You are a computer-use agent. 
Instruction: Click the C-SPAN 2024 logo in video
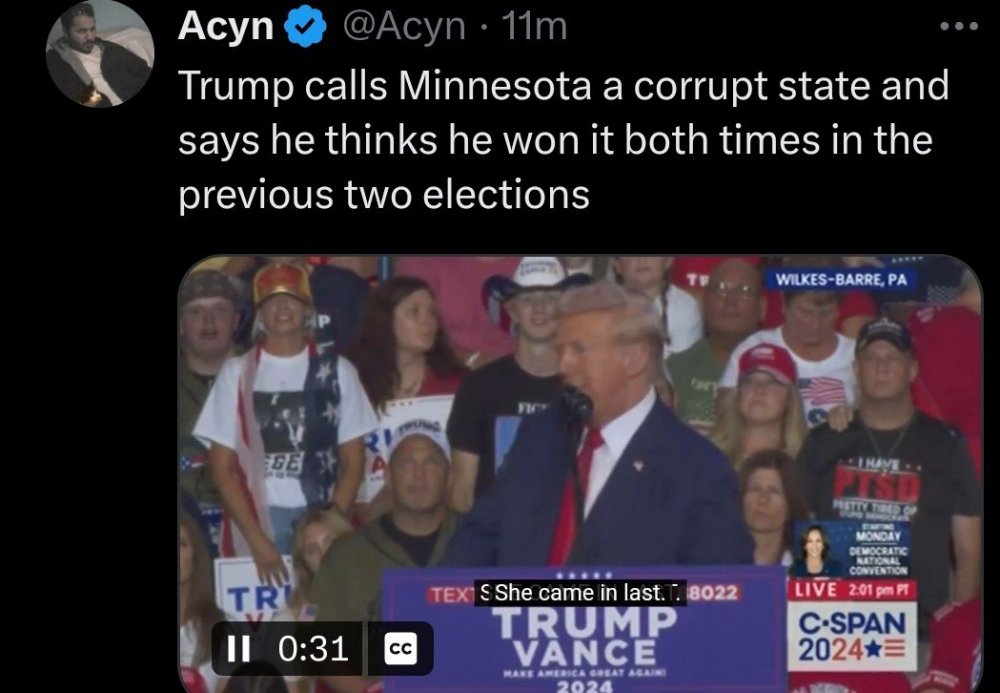pyautogui.click(x=852, y=636)
